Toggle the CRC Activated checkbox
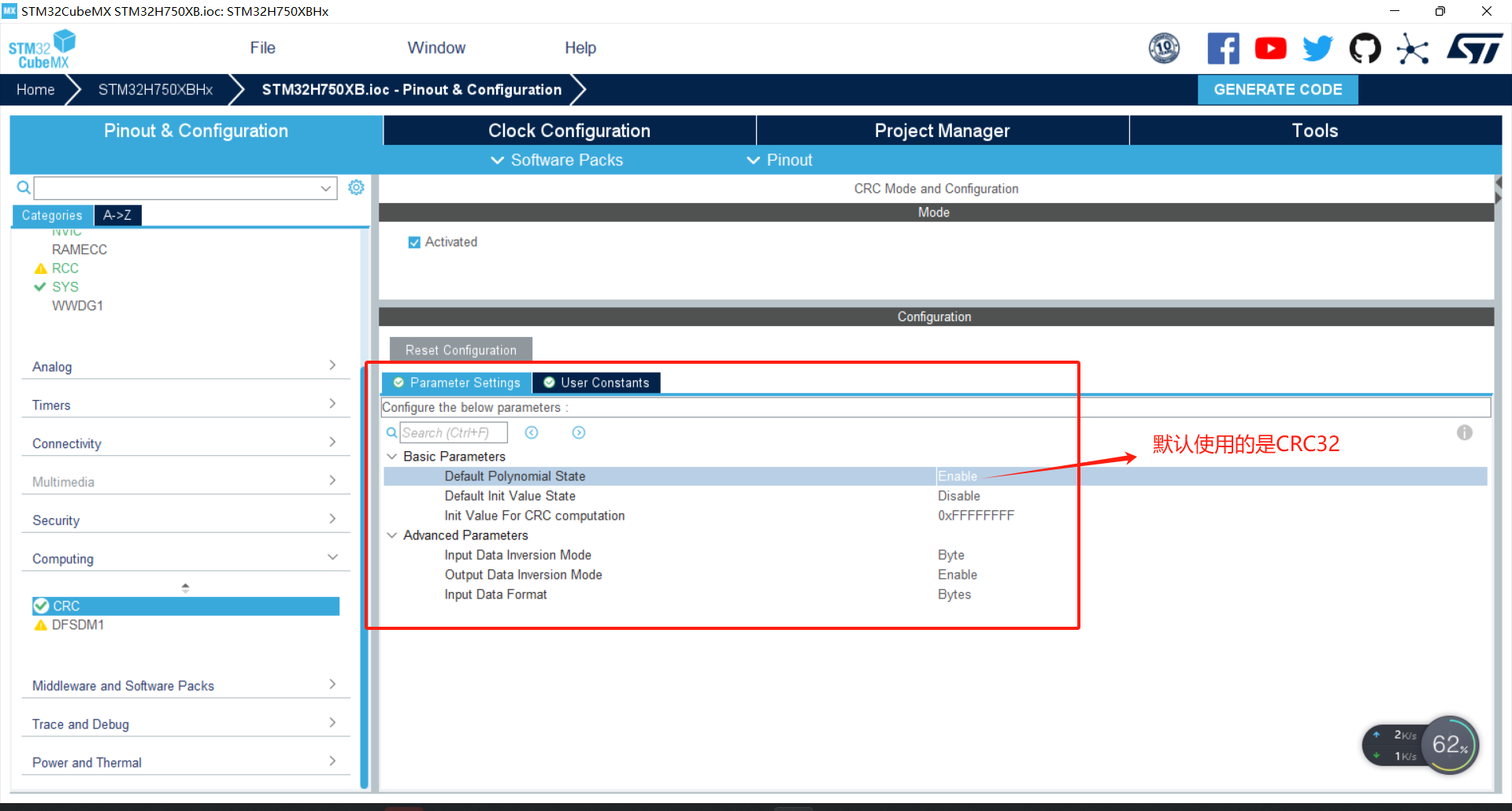 [414, 243]
